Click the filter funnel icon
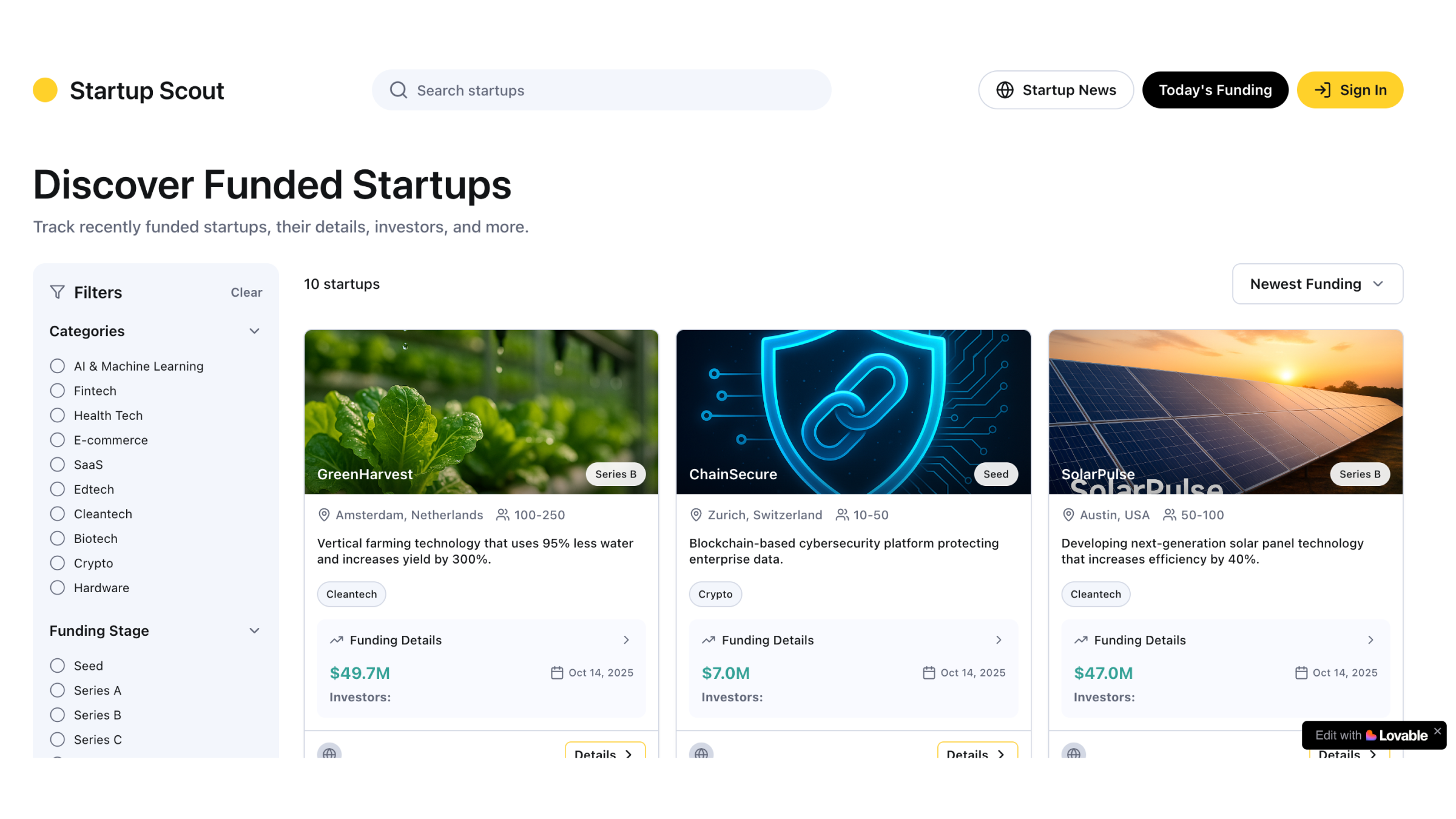 click(57, 292)
